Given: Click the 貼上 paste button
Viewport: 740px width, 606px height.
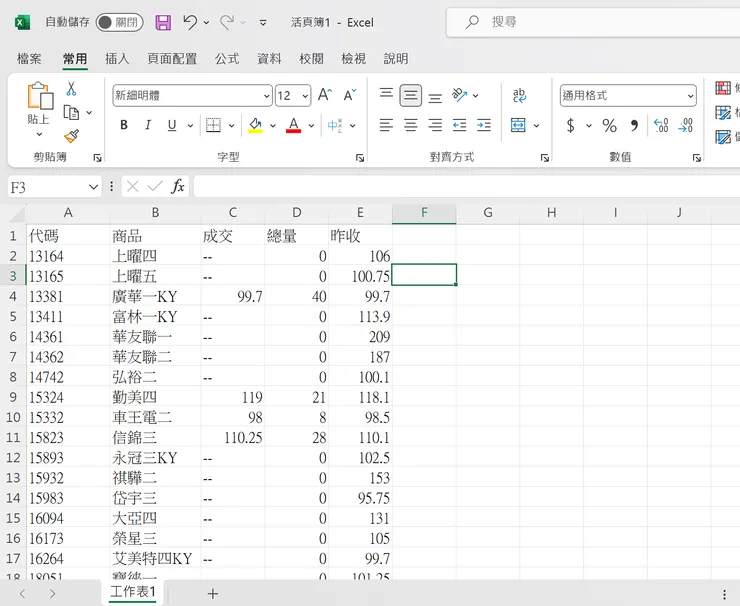Looking at the screenshot, I should pyautogui.click(x=38, y=105).
